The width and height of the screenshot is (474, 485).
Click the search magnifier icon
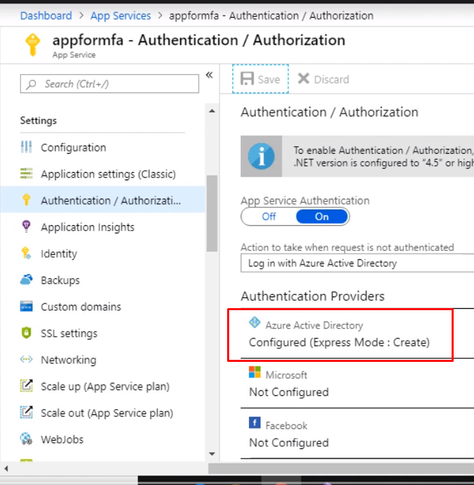click(x=31, y=84)
